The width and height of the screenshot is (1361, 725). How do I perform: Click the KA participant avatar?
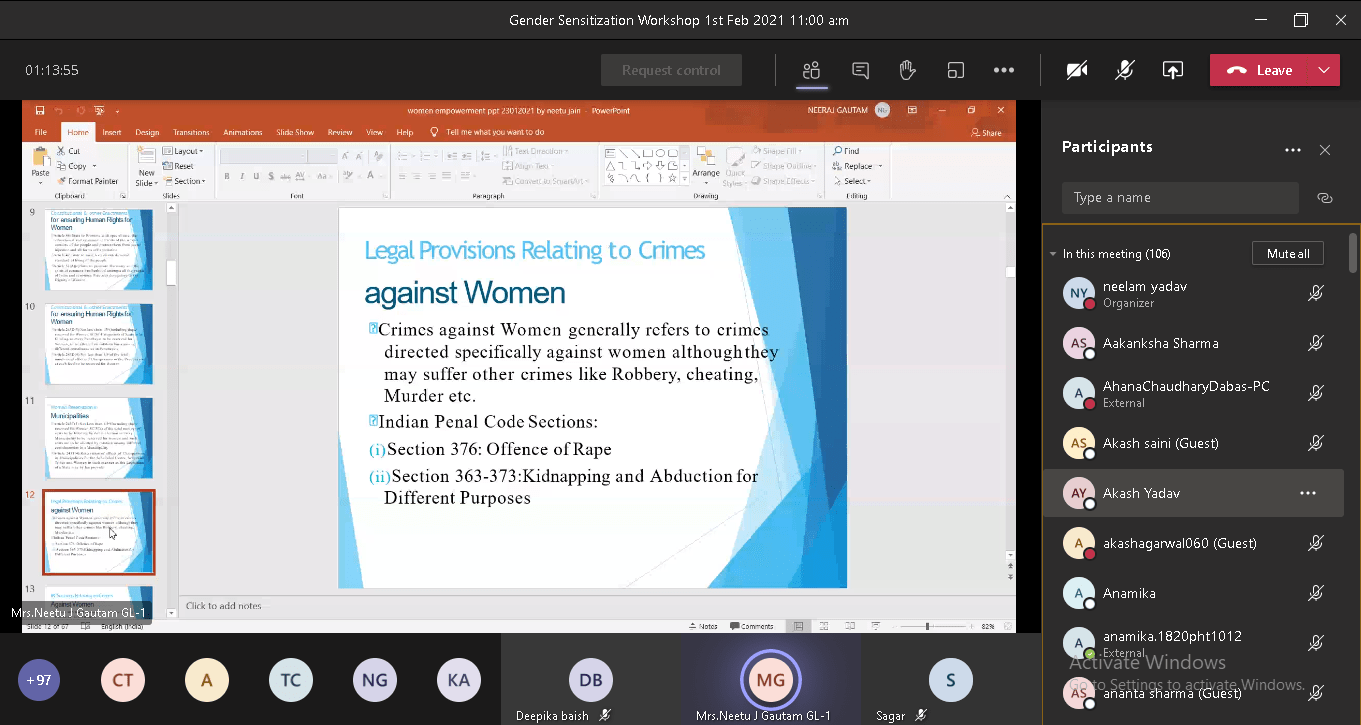[458, 680]
